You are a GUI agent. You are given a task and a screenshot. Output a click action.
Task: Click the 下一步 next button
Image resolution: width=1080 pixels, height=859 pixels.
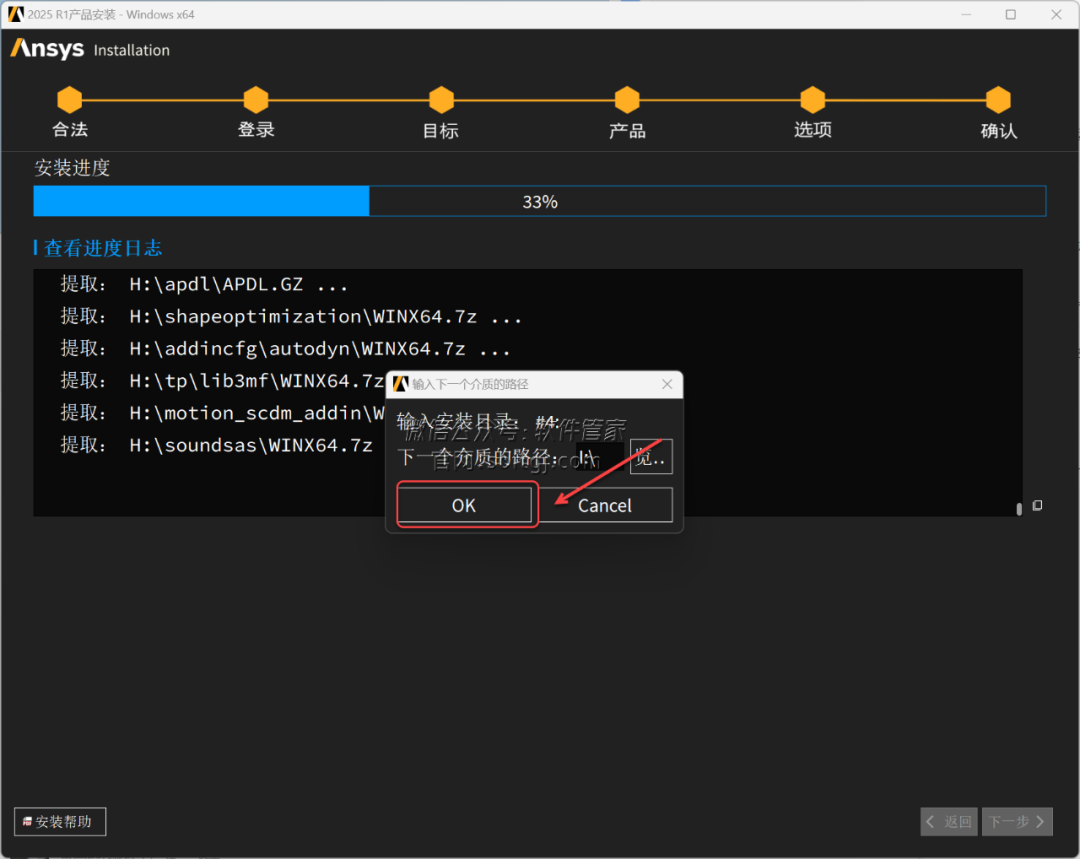(1017, 821)
